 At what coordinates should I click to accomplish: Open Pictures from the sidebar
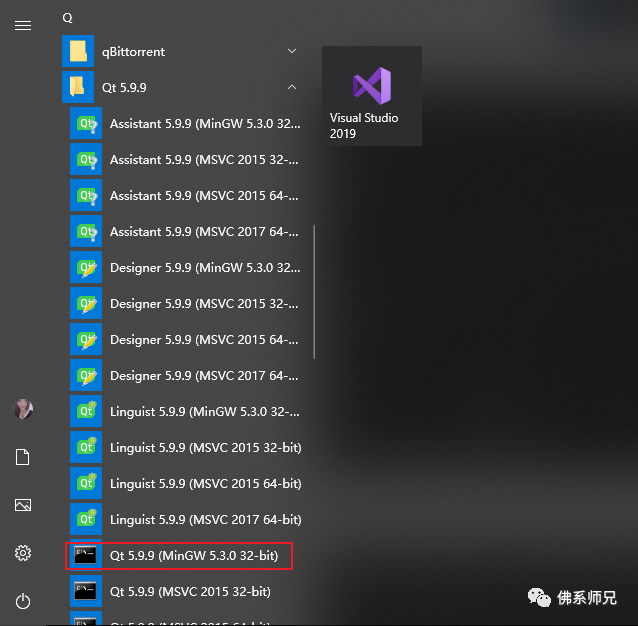(x=23, y=505)
